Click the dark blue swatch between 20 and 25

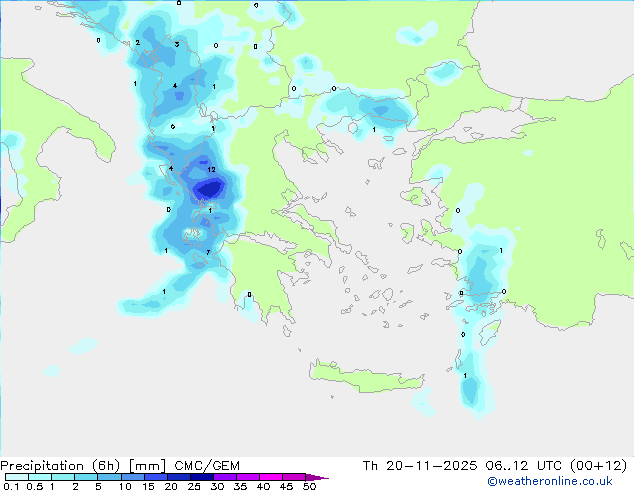[178, 477]
